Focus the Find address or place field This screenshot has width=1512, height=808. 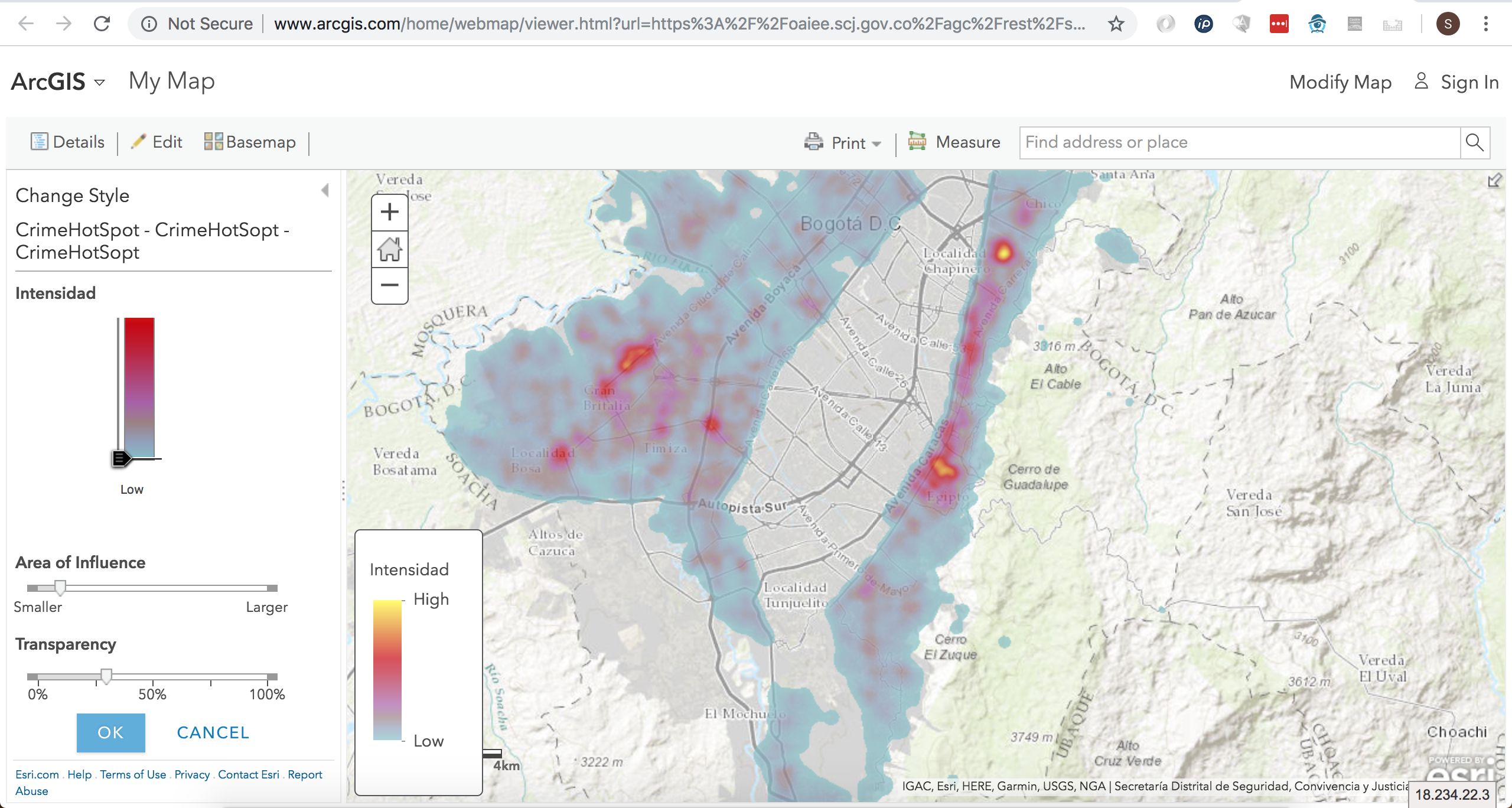pos(1239,142)
